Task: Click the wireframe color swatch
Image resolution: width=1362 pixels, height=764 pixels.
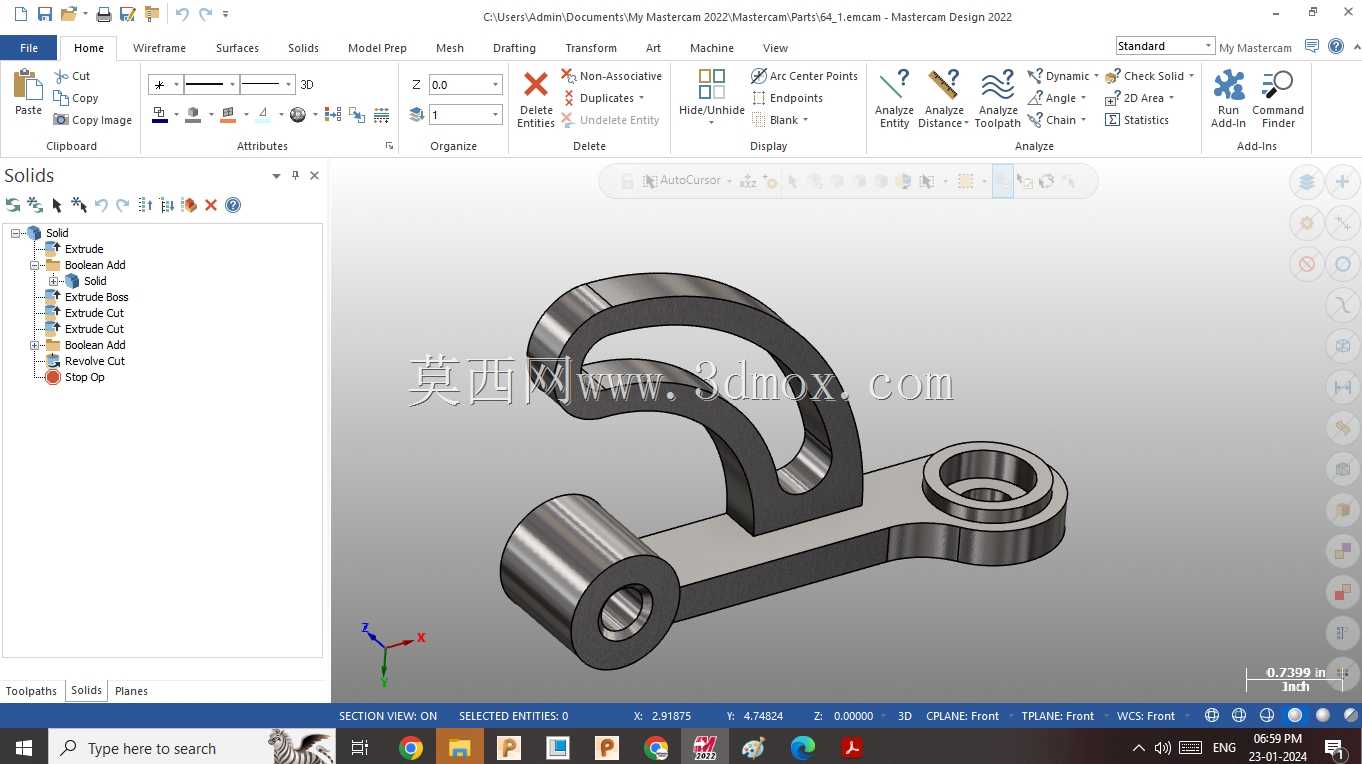Action: click(x=160, y=115)
